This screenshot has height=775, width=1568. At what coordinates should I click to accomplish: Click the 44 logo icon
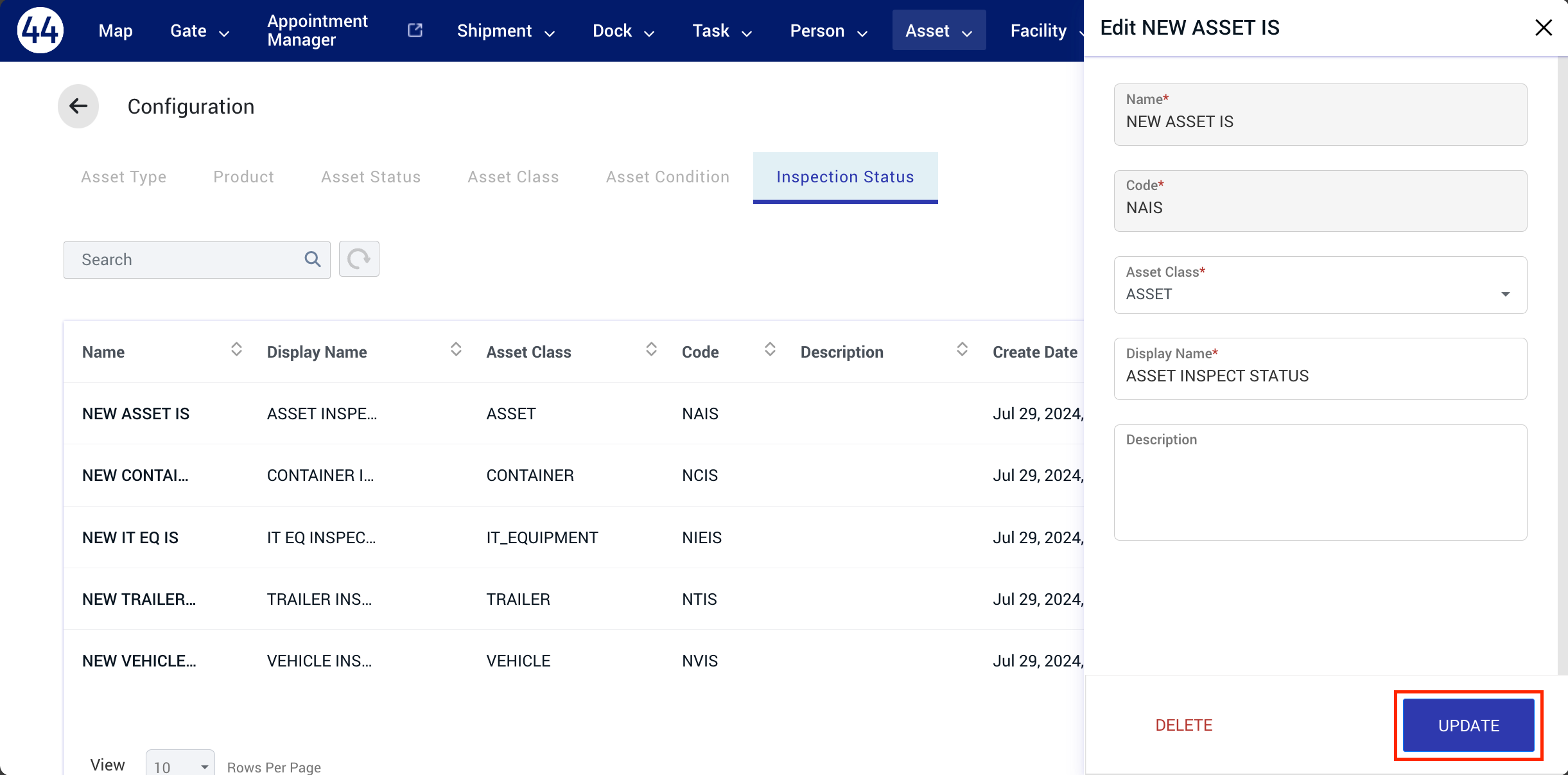coord(40,30)
